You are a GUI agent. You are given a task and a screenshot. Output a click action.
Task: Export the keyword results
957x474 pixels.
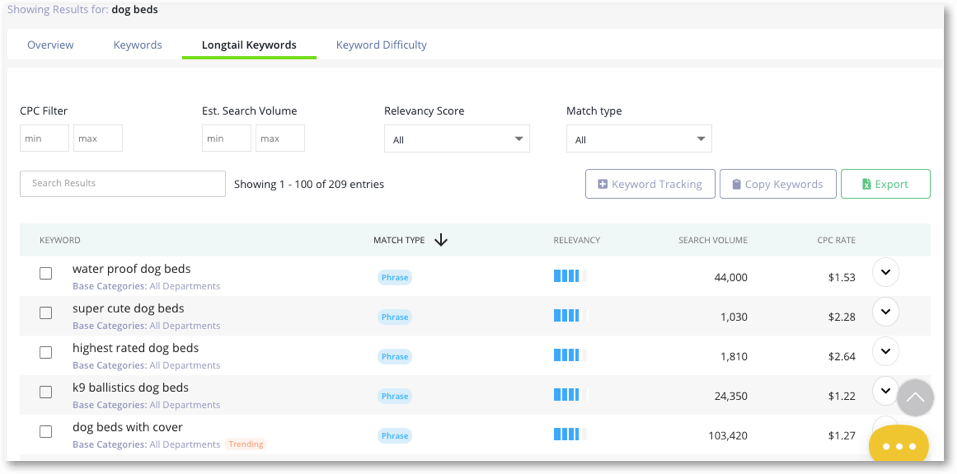pyautogui.click(x=886, y=184)
